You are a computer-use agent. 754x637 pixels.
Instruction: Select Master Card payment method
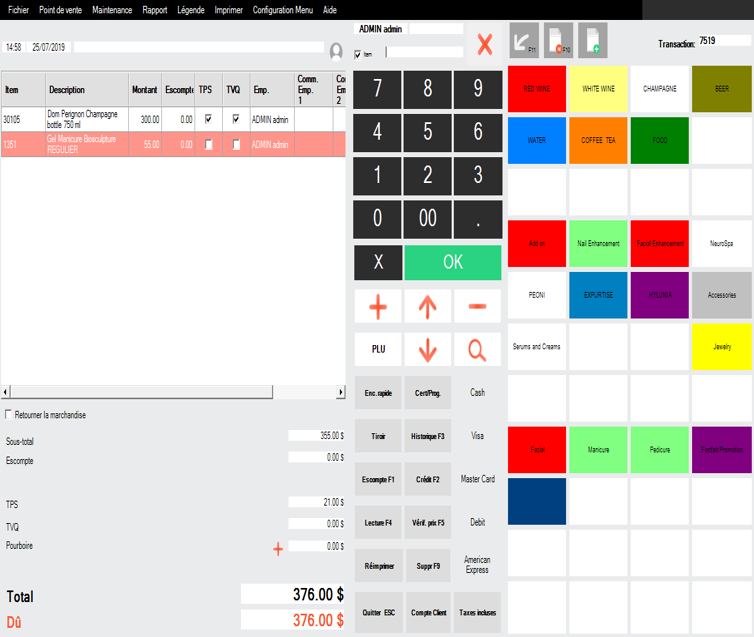click(x=478, y=479)
